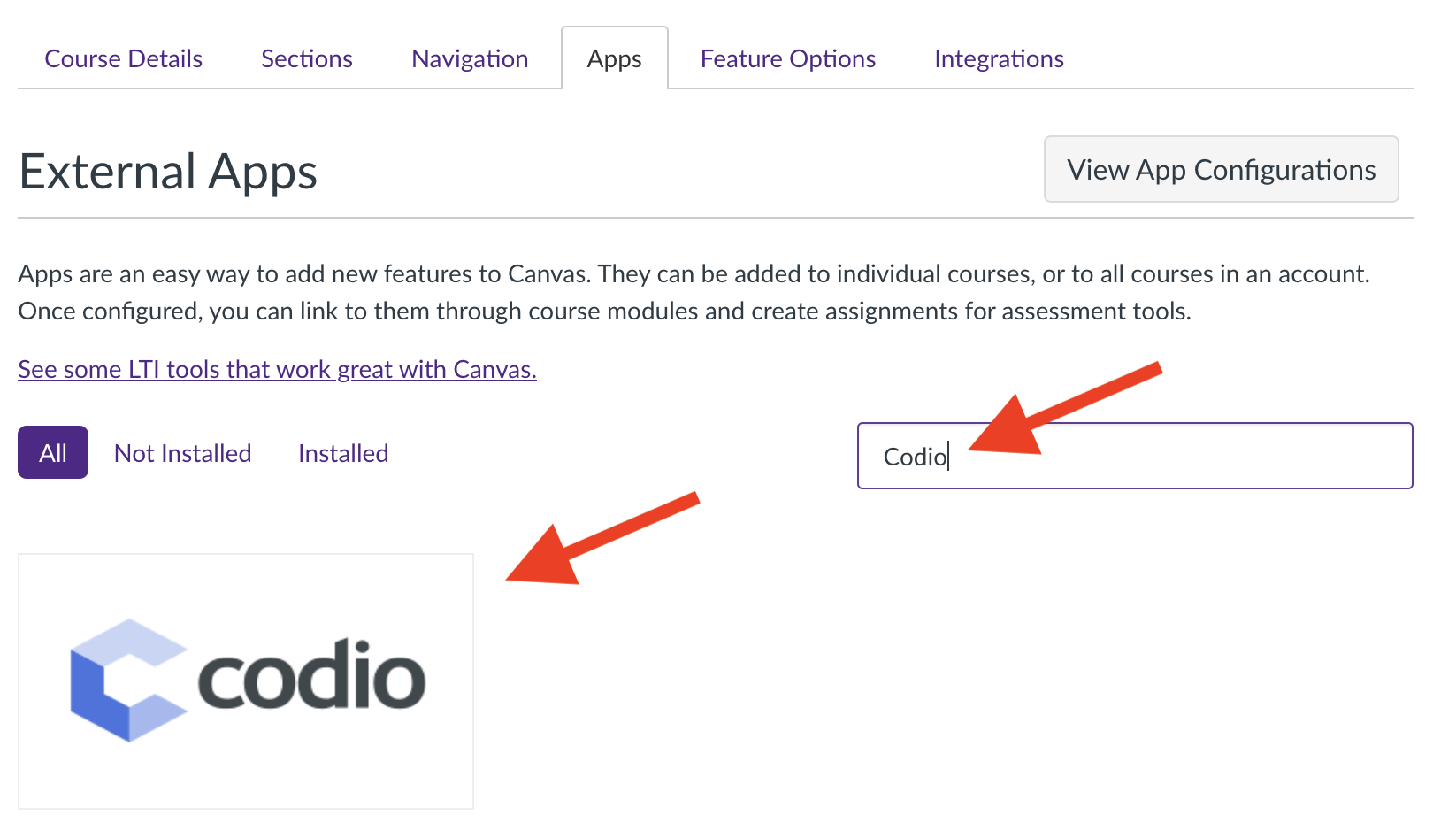This screenshot has height=823, width=1456.
Task: Filter by Installed apps
Action: point(343,453)
